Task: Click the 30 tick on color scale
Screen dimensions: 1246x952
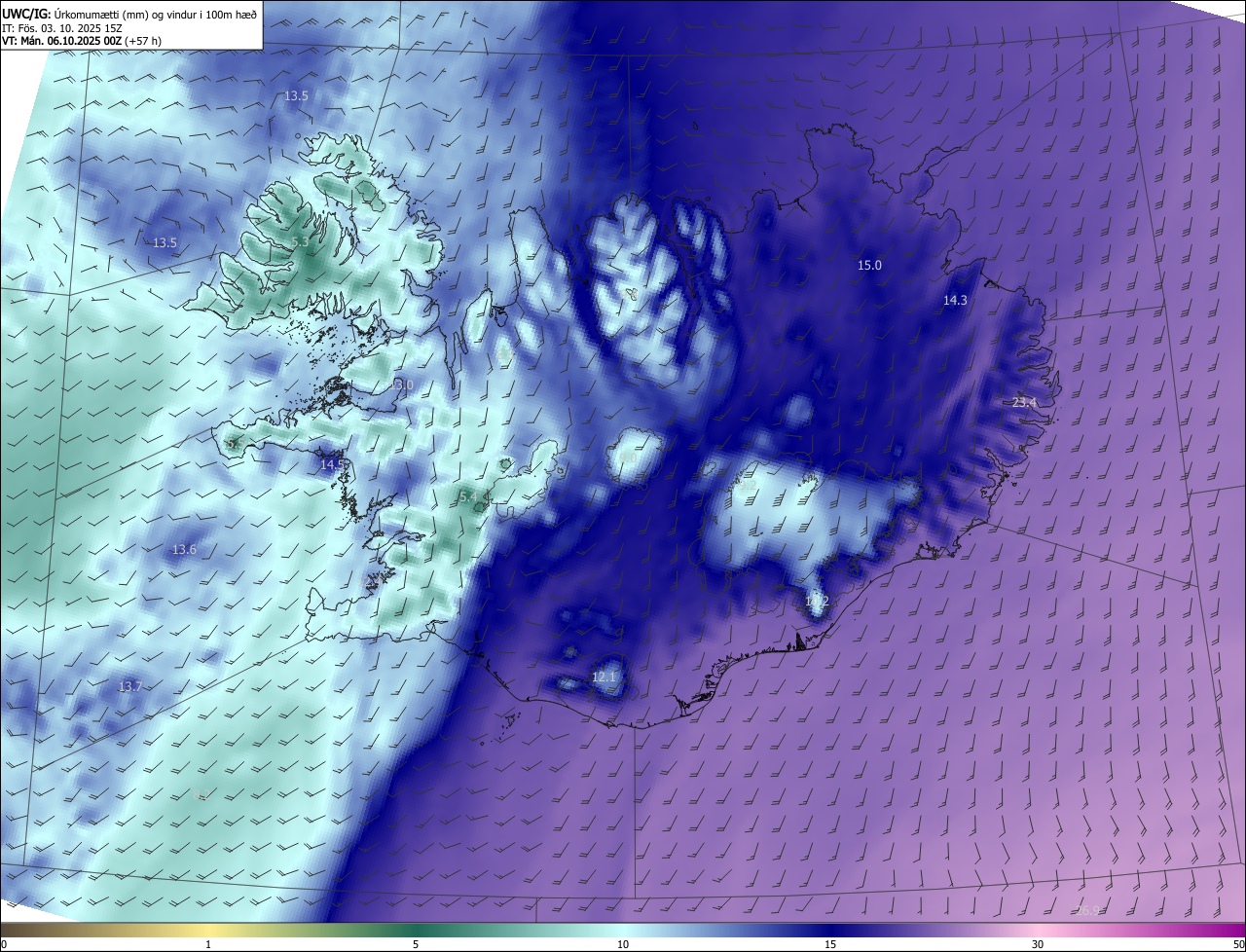Action: (x=1038, y=944)
